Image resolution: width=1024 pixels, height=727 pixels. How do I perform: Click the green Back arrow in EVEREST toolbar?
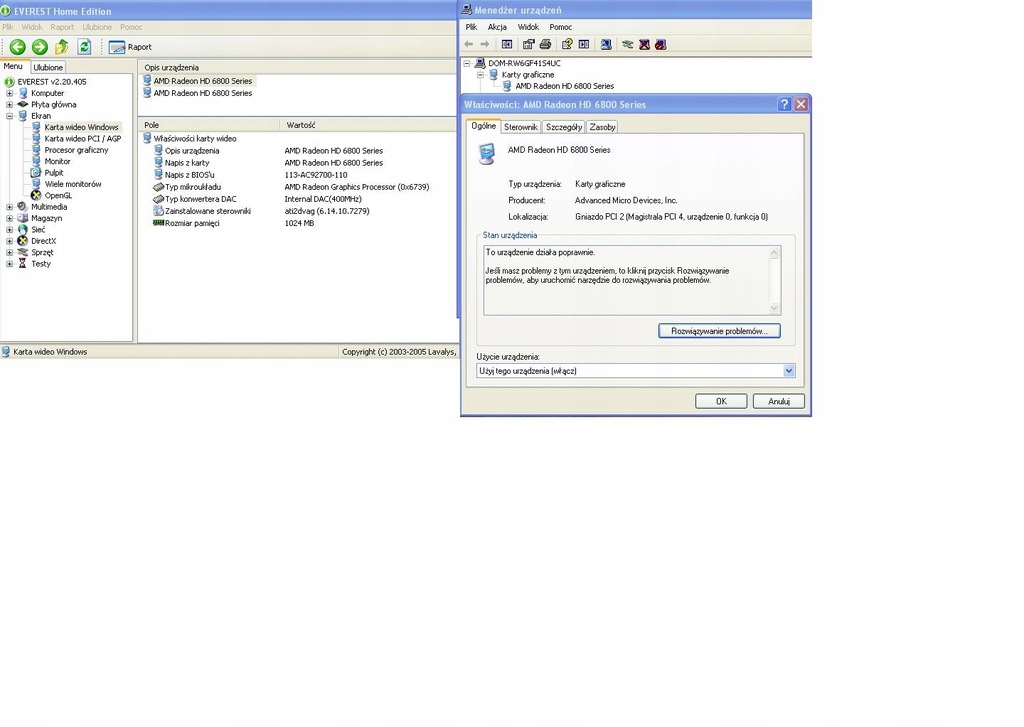coord(18,46)
